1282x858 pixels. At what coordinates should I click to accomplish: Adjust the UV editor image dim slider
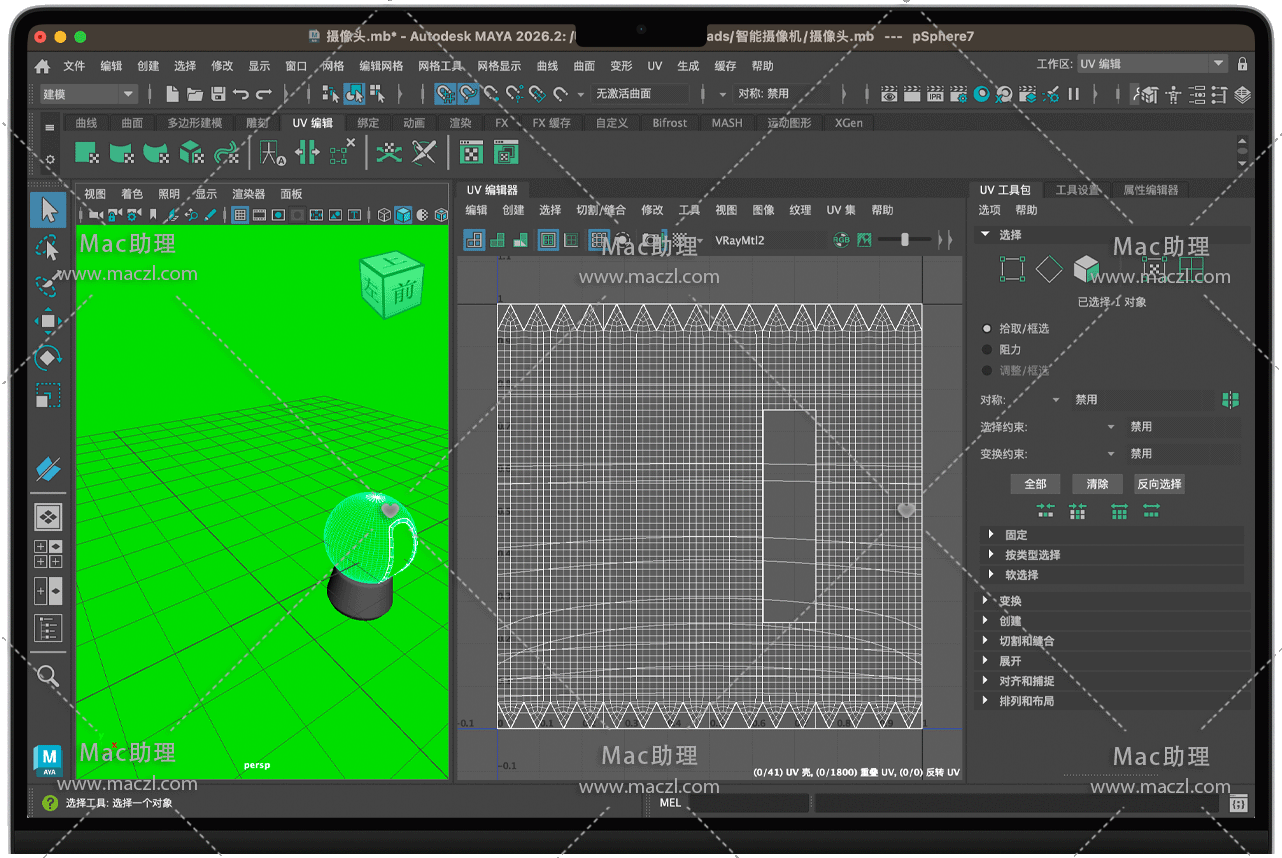pos(905,240)
